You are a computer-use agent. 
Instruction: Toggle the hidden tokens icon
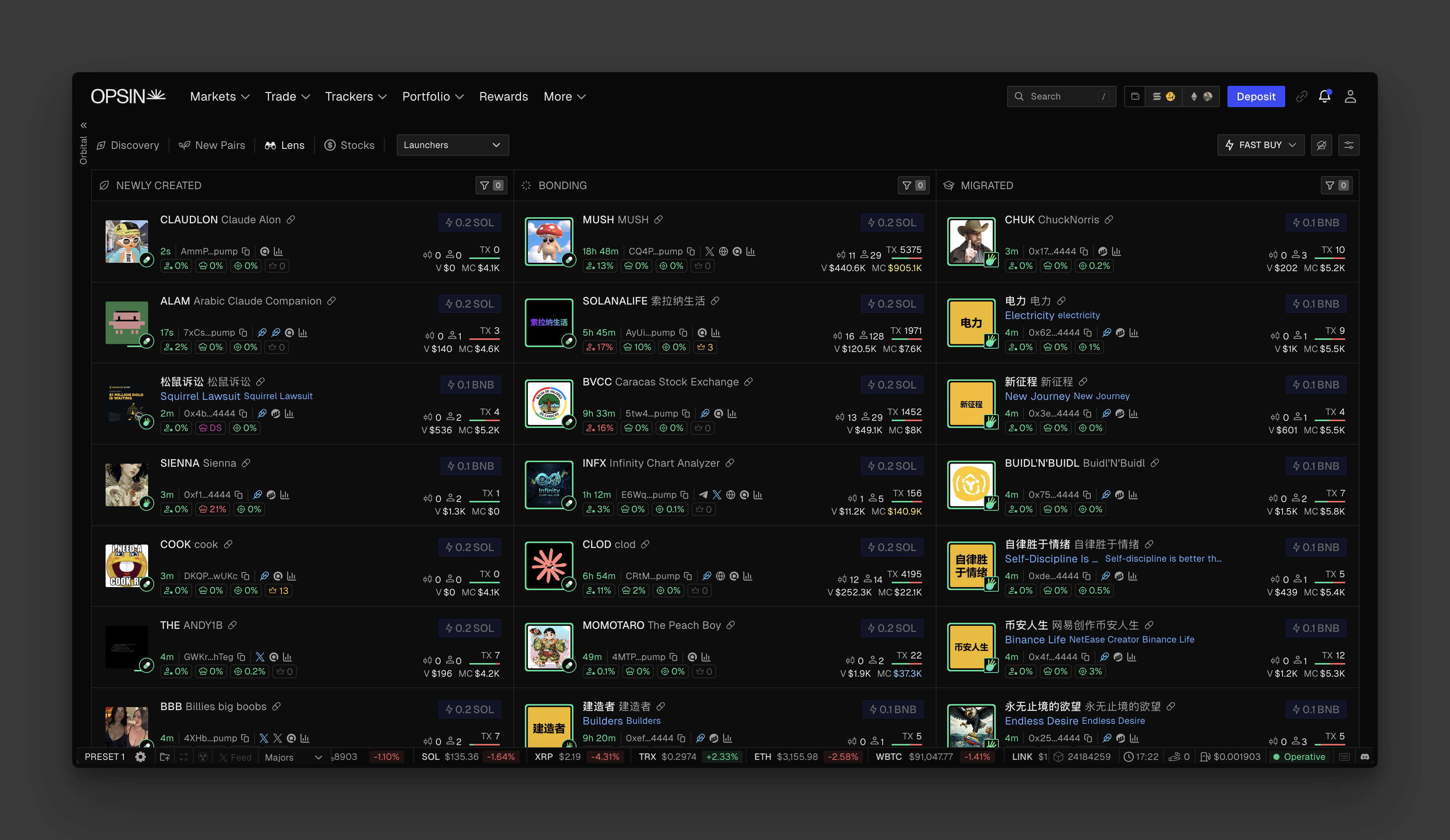point(1322,145)
